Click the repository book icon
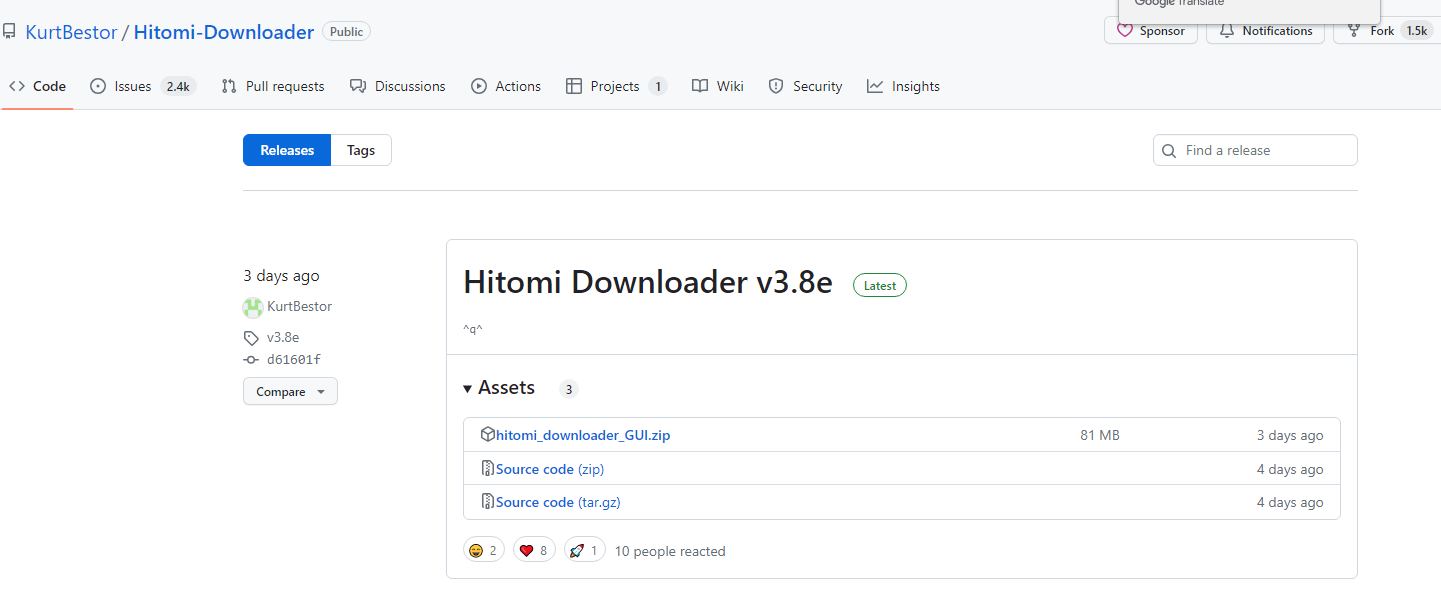The height and width of the screenshot is (602, 1441). click(9, 32)
